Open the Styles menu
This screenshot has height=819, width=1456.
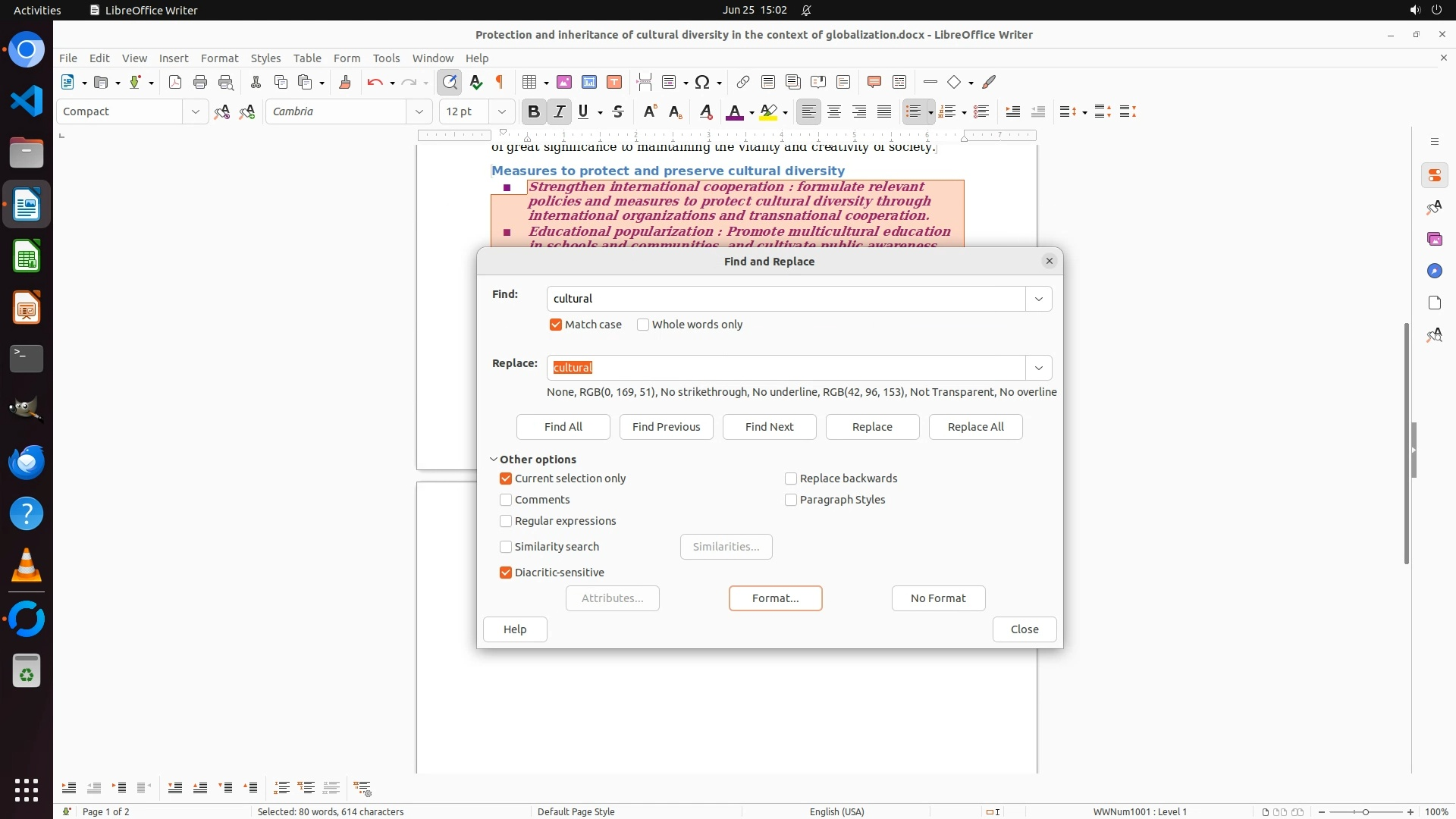coord(265,58)
